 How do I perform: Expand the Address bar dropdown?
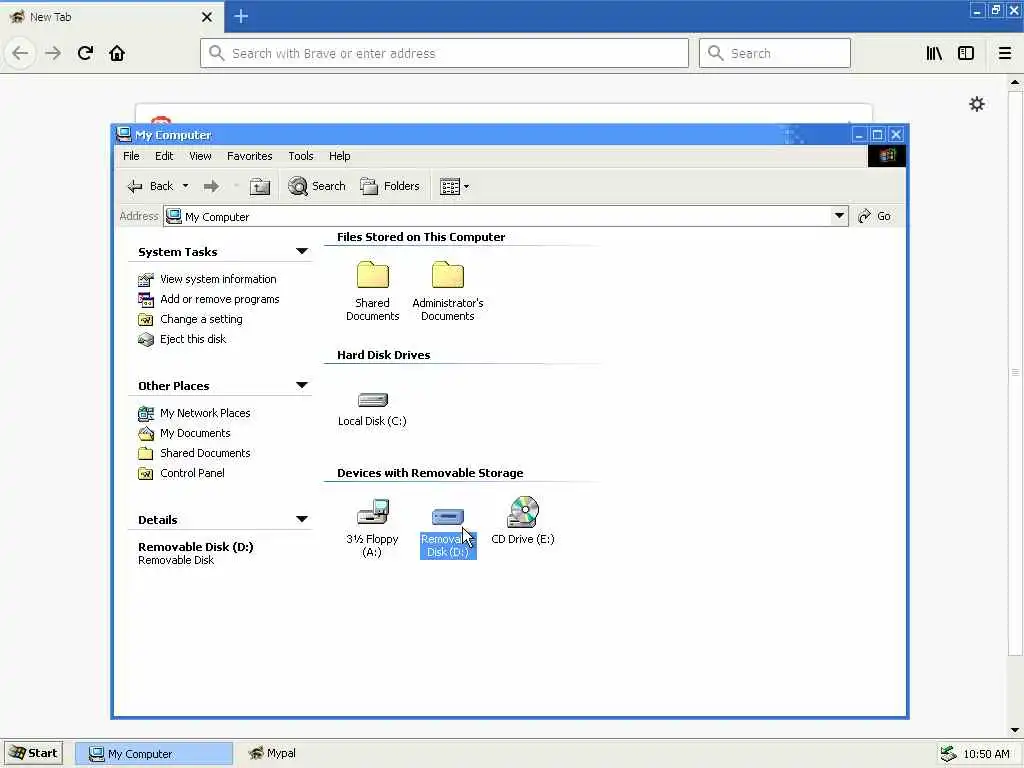[839, 216]
